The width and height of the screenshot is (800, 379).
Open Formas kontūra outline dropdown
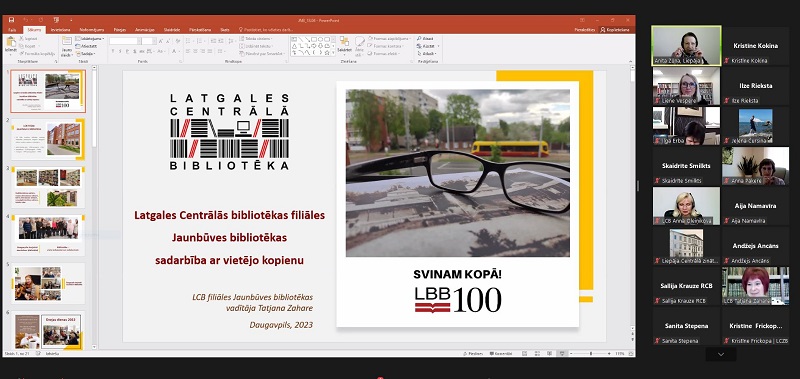tap(384, 46)
